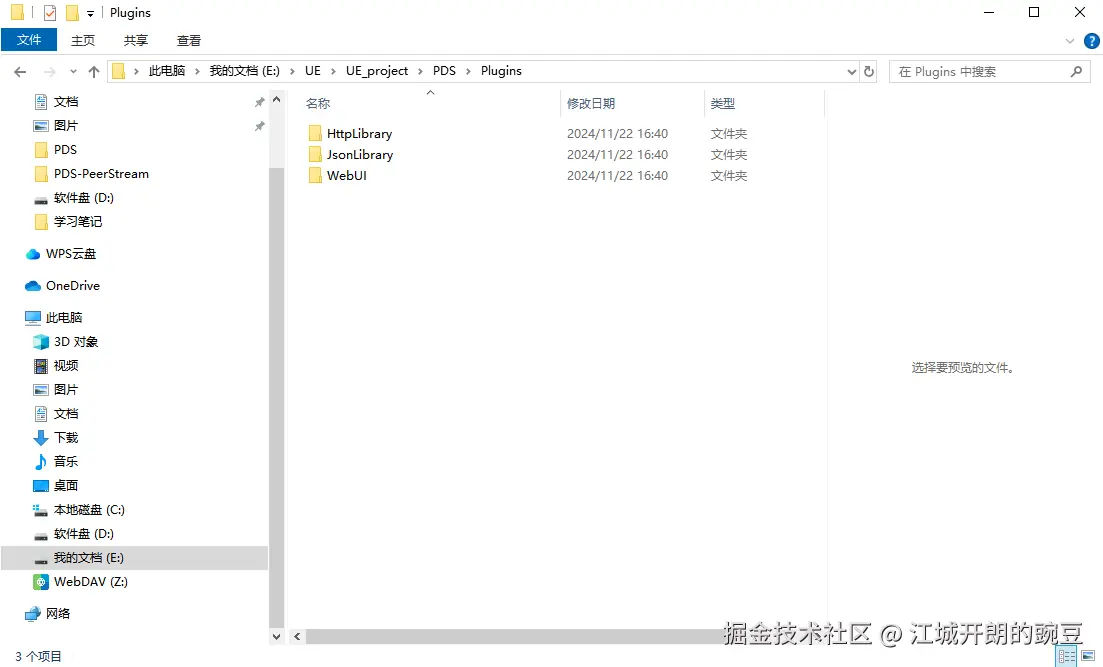The image size is (1103, 667).
Task: Click the refresh icon in address bar
Action: pos(868,71)
